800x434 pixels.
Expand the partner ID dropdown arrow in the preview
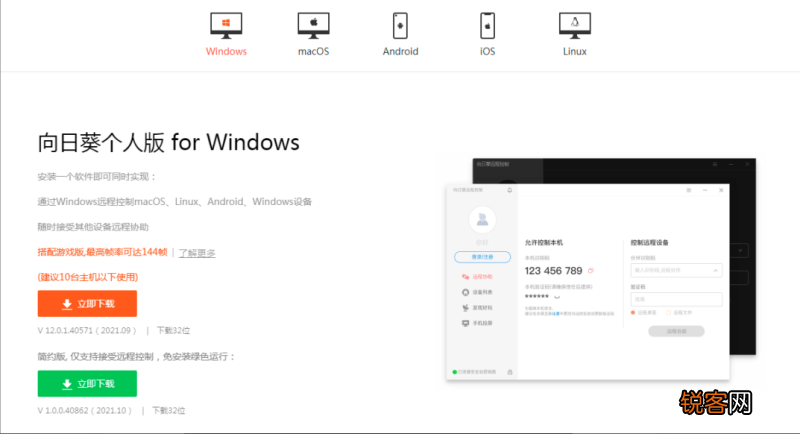tap(715, 270)
